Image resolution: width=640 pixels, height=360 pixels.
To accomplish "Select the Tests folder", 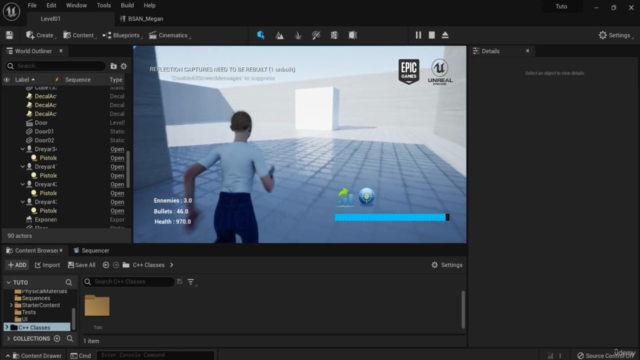I will [x=29, y=312].
